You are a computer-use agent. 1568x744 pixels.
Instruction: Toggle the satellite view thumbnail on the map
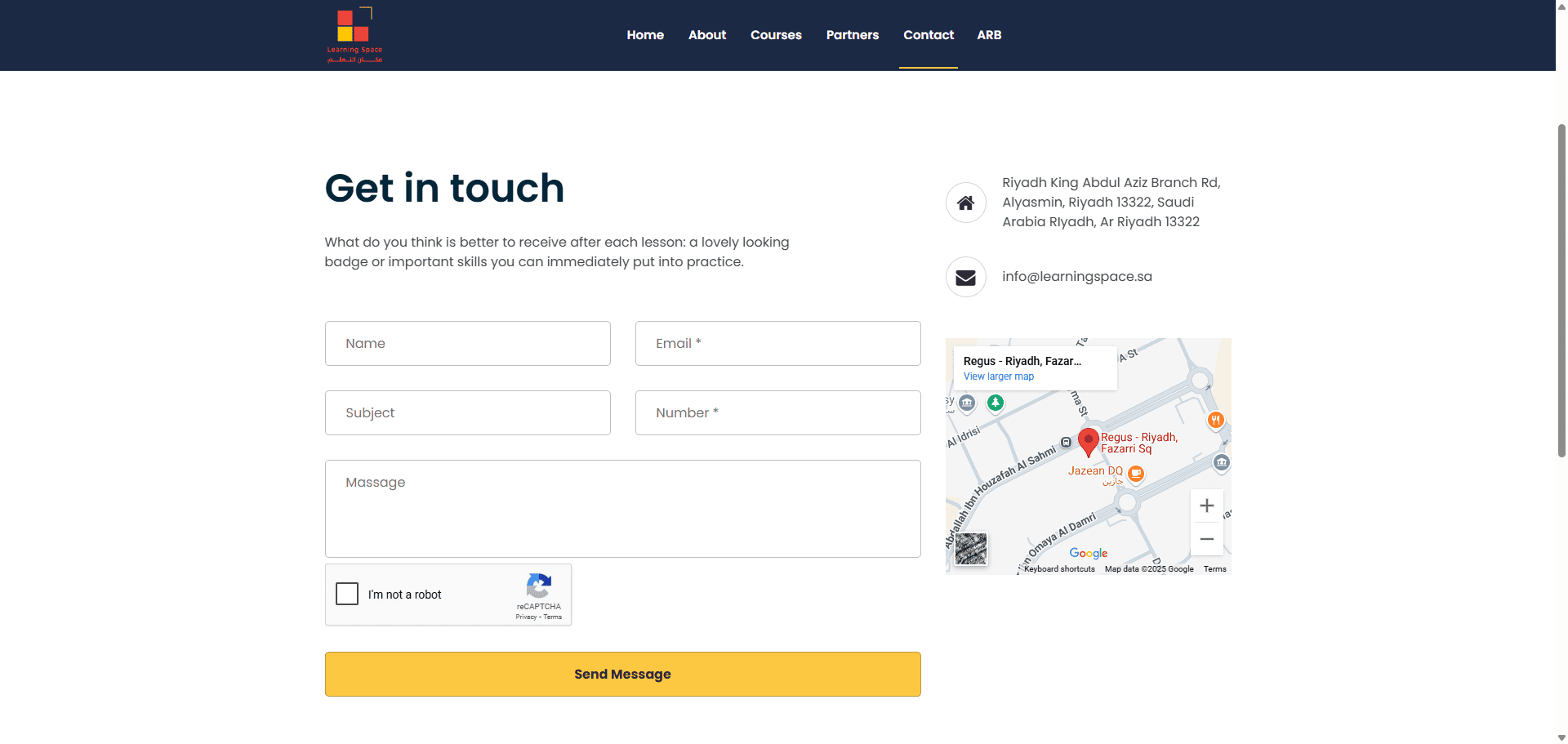[x=970, y=548]
